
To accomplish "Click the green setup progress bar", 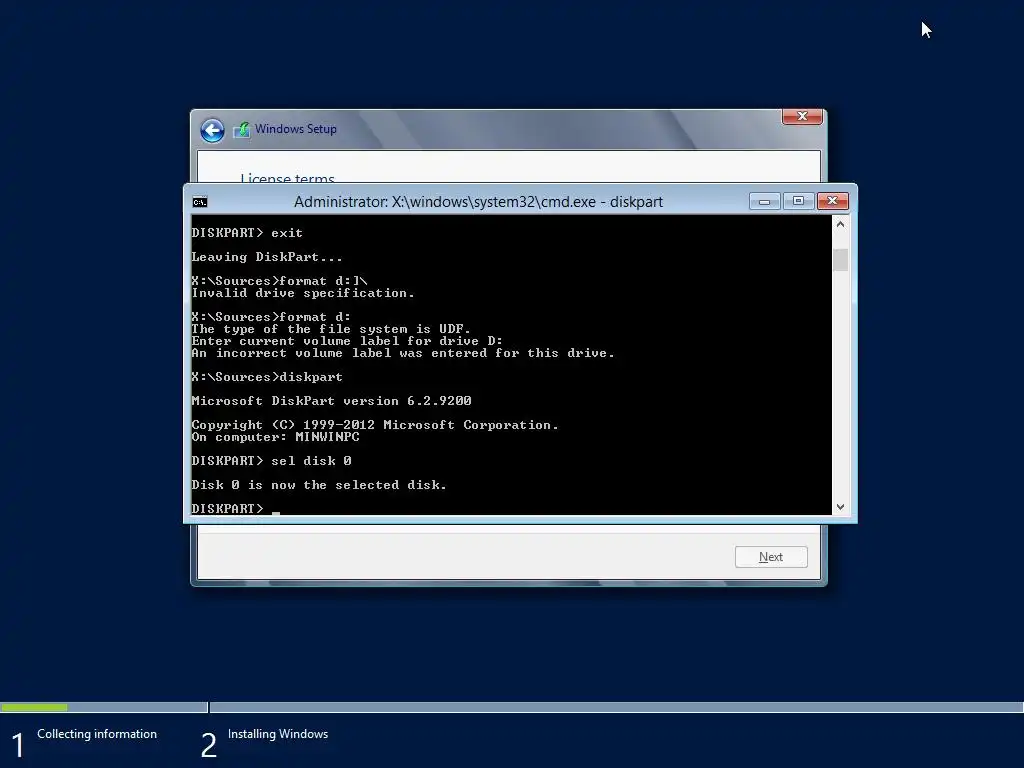I will coord(34,707).
